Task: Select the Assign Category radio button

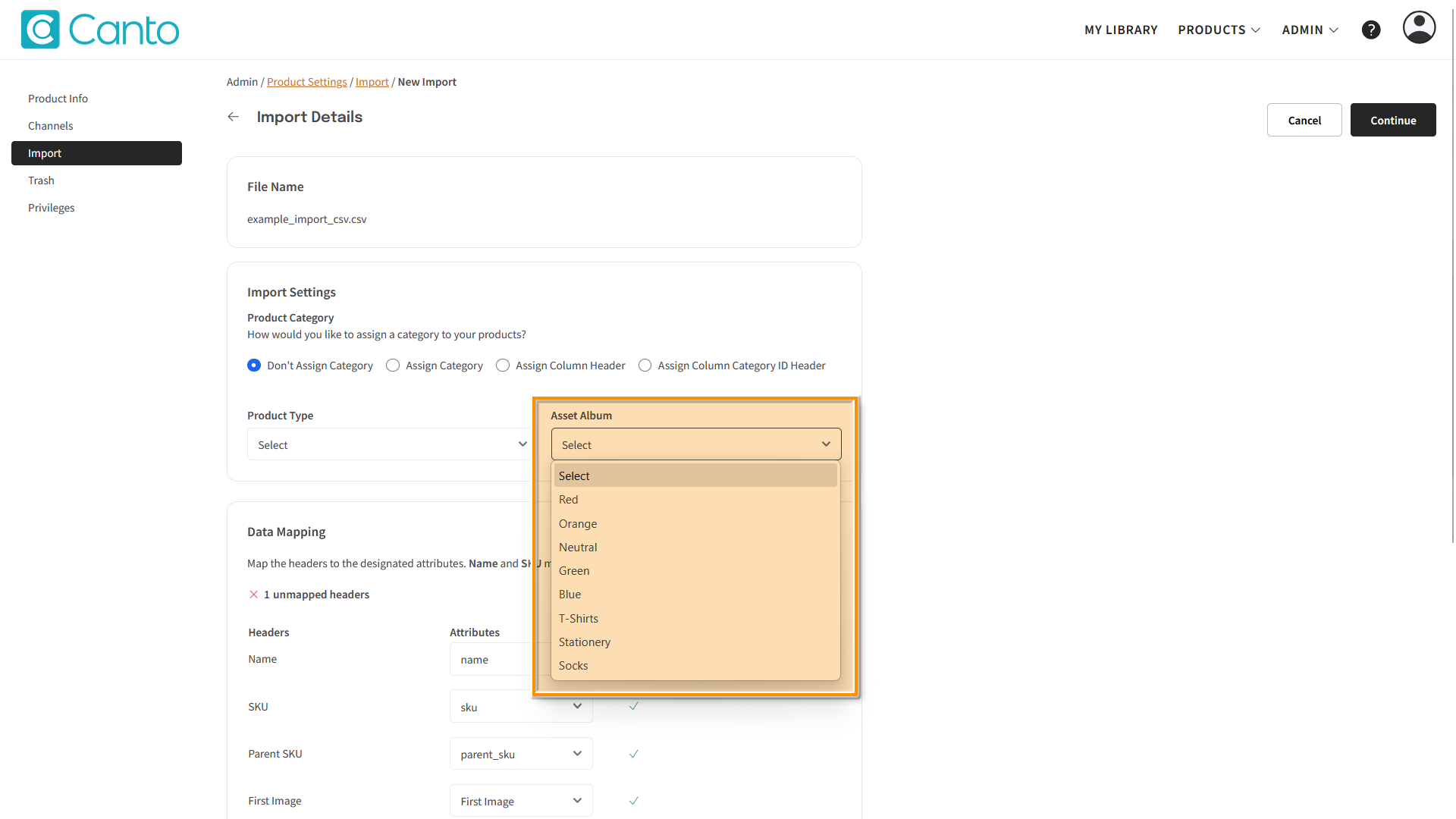Action: [x=393, y=366]
